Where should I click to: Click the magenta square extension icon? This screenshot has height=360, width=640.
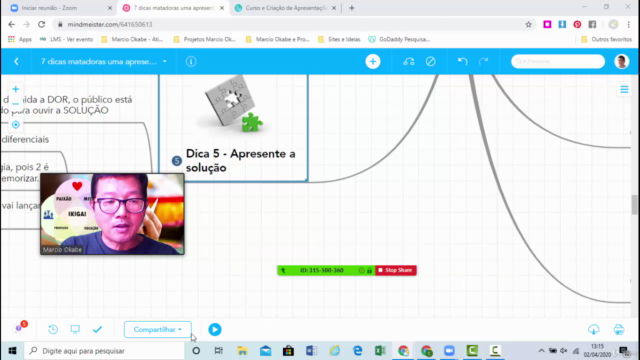tap(547, 24)
